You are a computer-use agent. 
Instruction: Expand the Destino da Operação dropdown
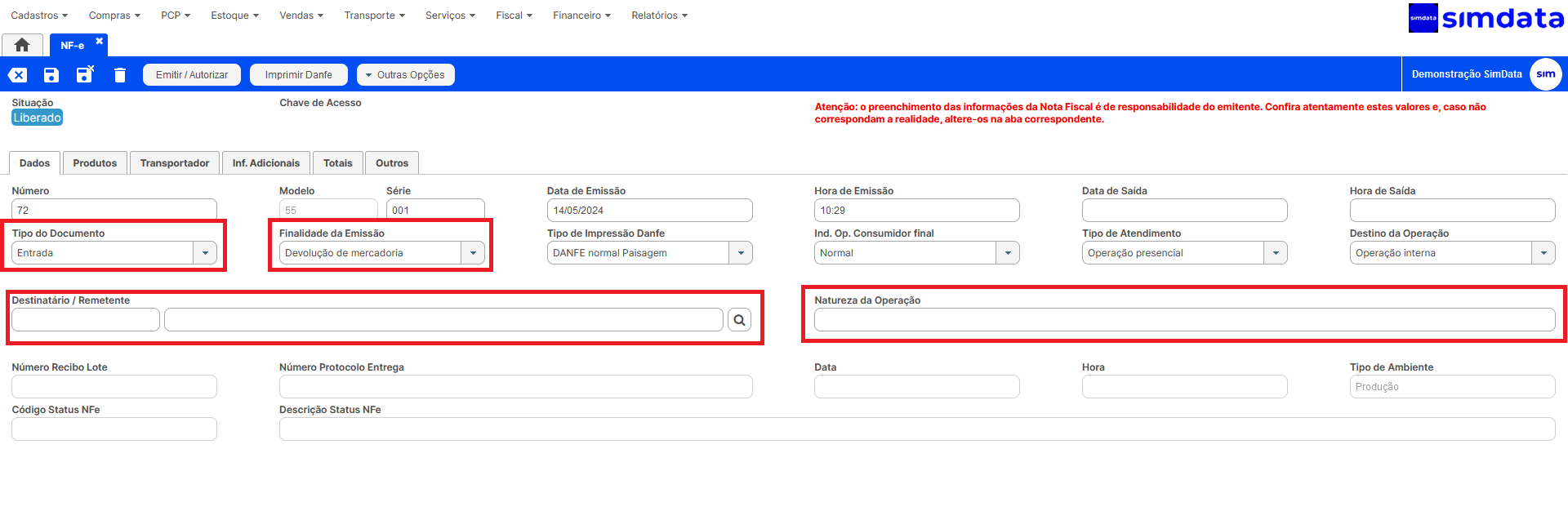coord(1543,253)
